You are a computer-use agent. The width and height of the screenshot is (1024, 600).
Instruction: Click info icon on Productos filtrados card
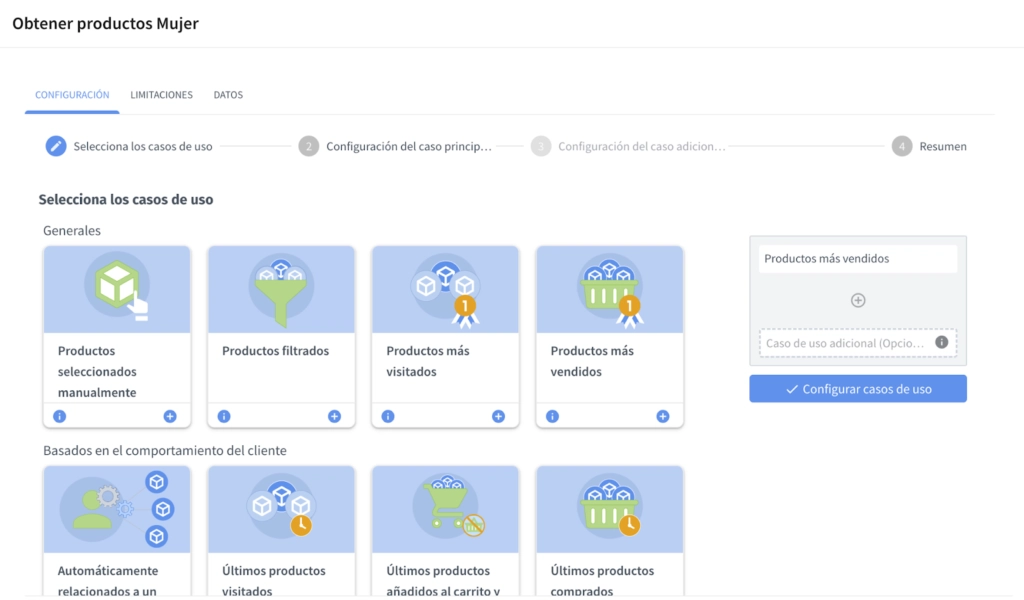point(224,416)
